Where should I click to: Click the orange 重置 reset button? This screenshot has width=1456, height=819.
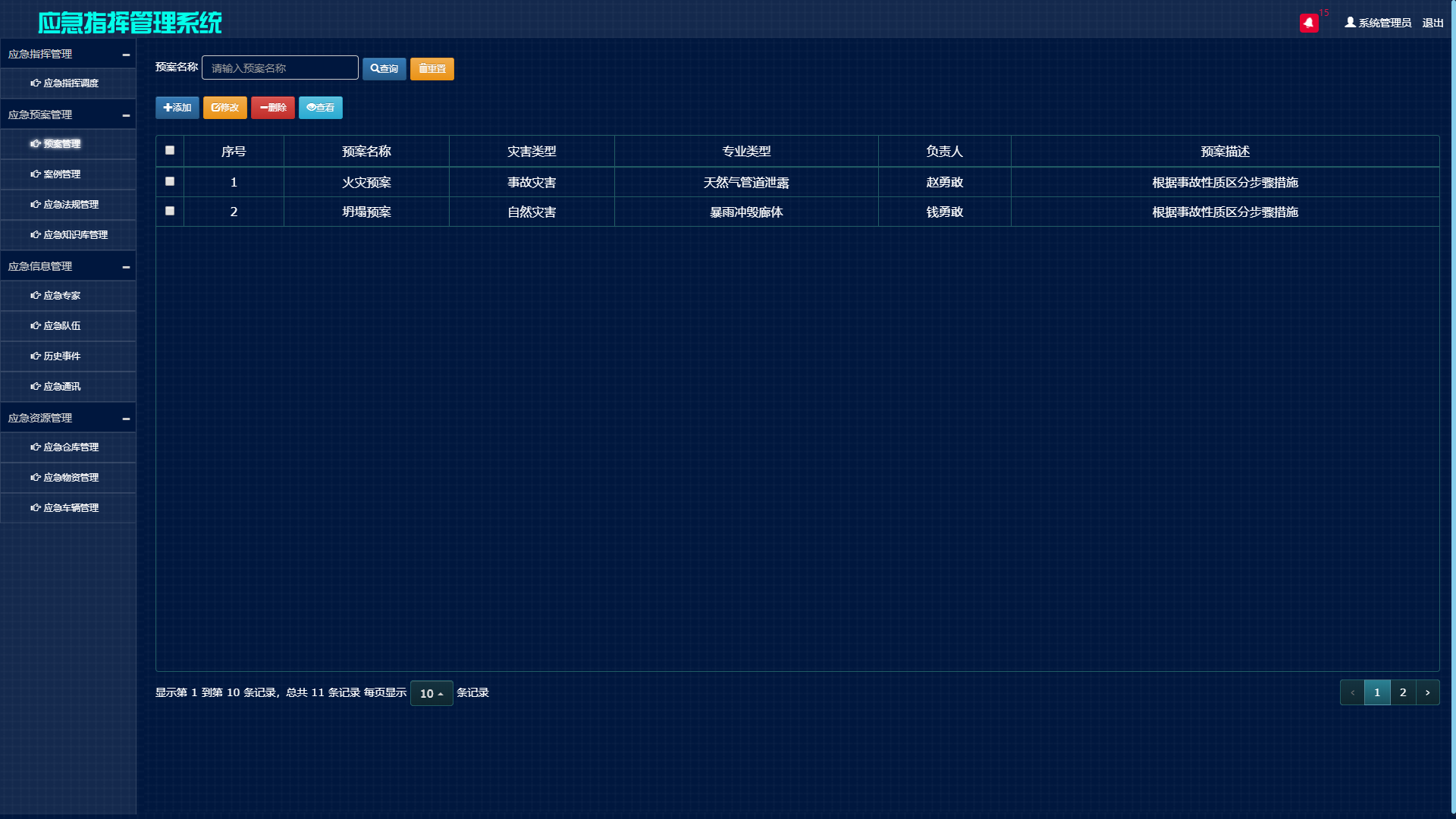point(432,68)
